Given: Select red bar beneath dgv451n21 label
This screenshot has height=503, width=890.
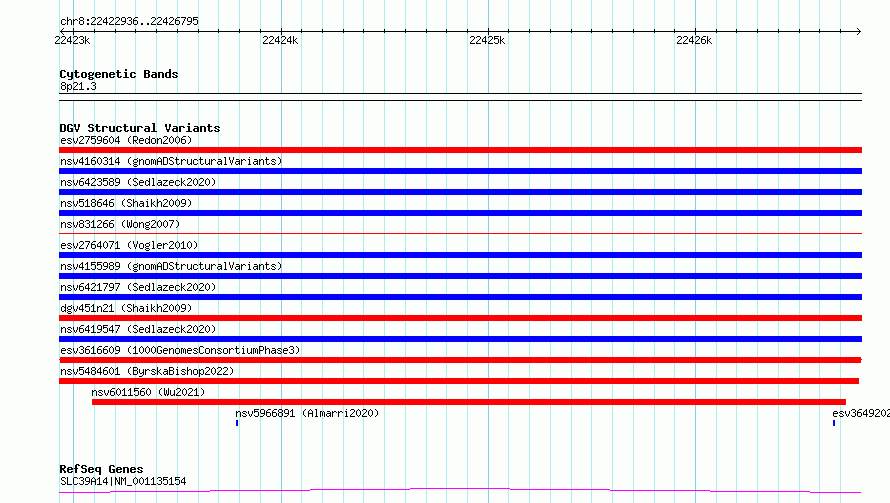Looking at the screenshot, I should [460, 318].
